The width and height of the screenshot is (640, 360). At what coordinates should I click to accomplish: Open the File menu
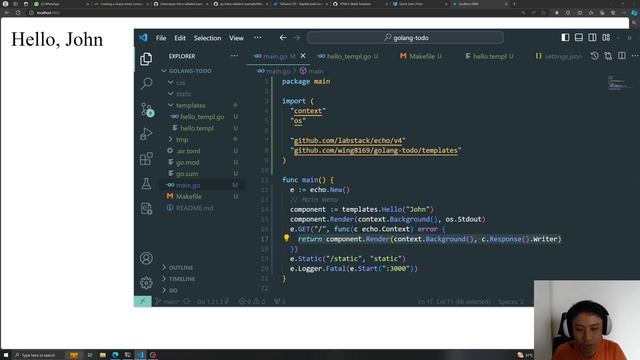(161, 38)
